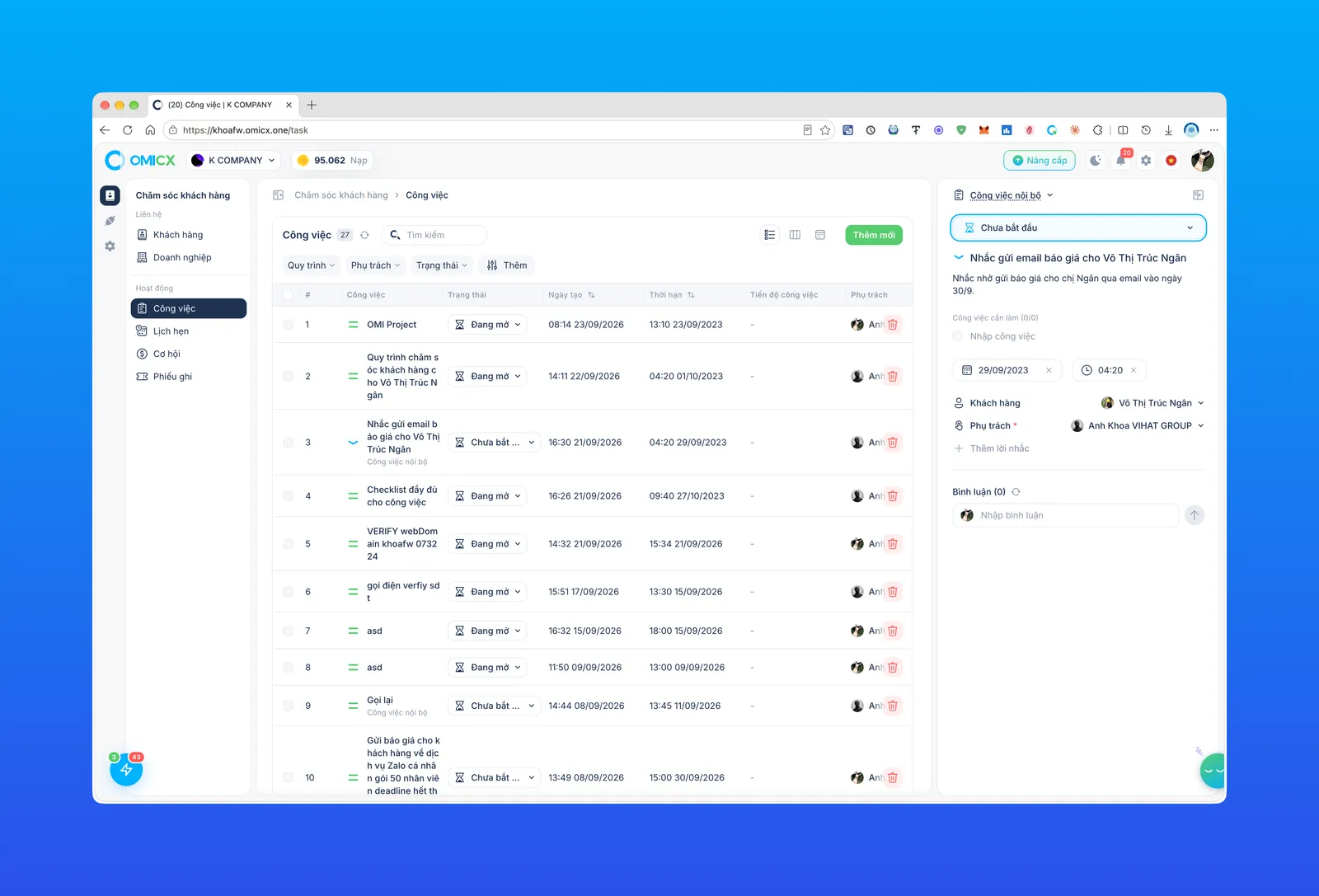The width and height of the screenshot is (1319, 896).
Task: Select checkbox for row 7 asd
Action: click(288, 631)
